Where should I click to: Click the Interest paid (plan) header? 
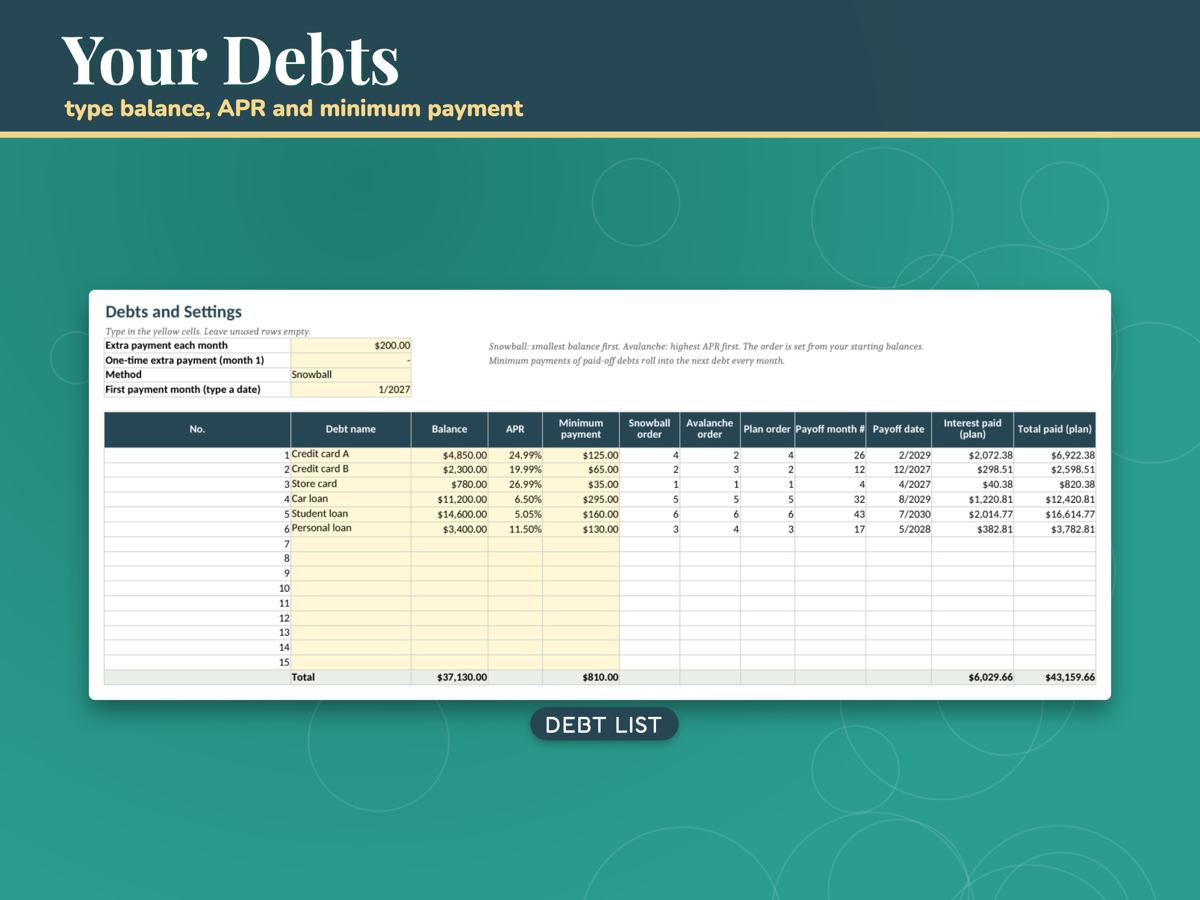(972, 429)
